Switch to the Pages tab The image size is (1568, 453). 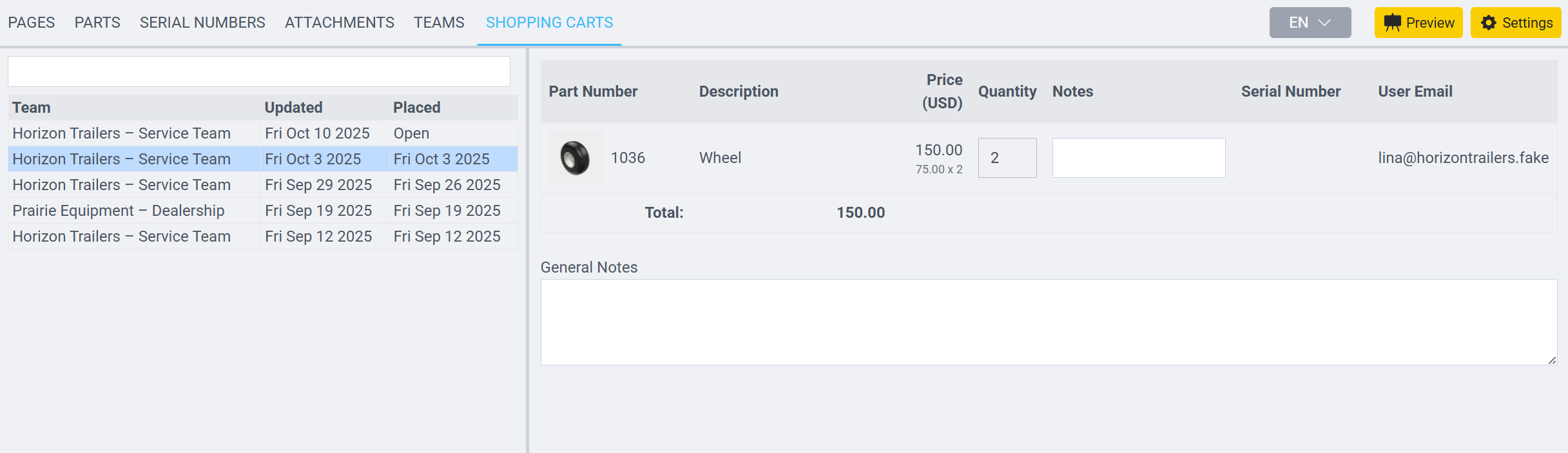(x=31, y=23)
